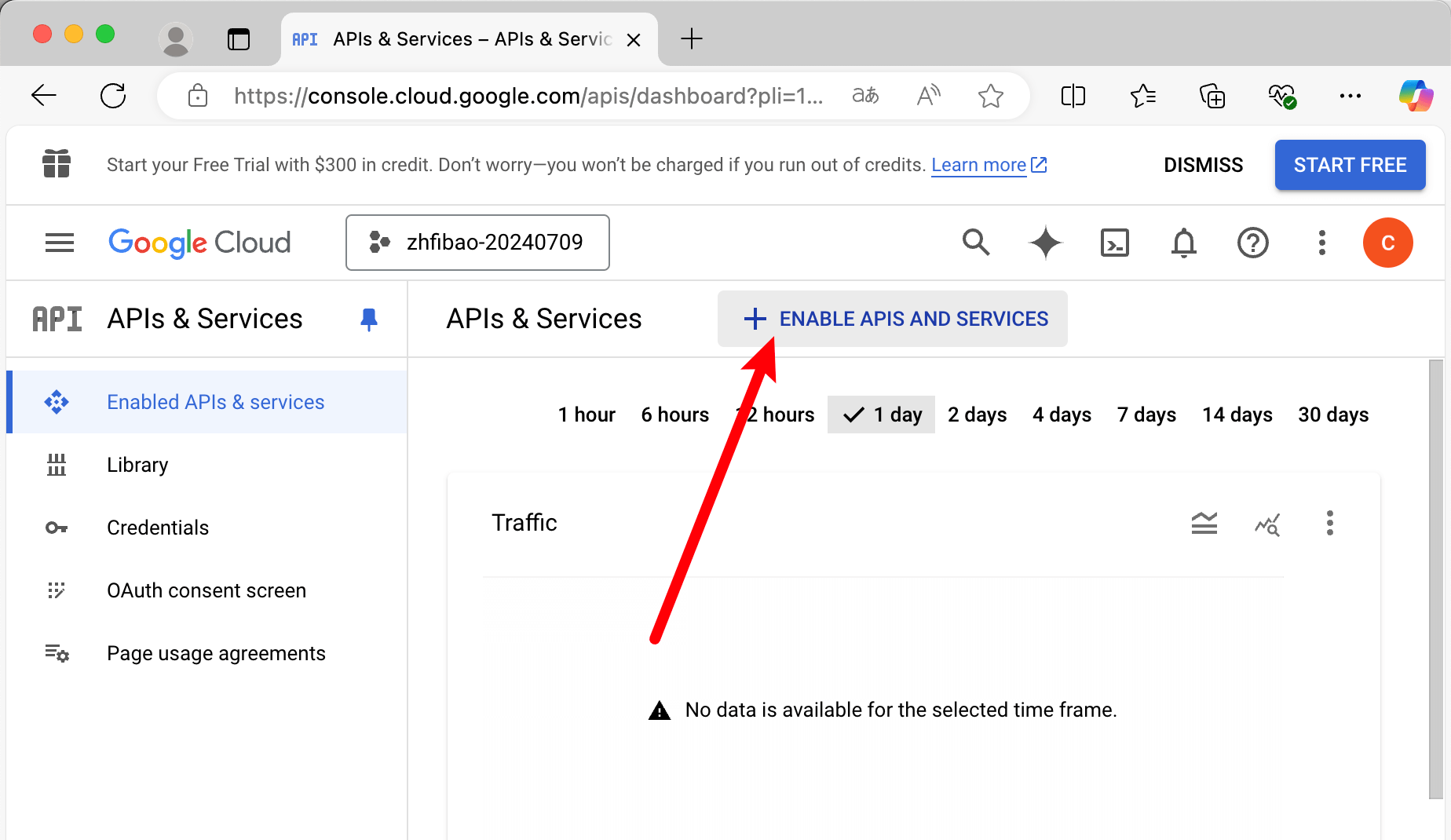Go back with browser back arrow
This screenshot has width=1451, height=840.
(44, 96)
